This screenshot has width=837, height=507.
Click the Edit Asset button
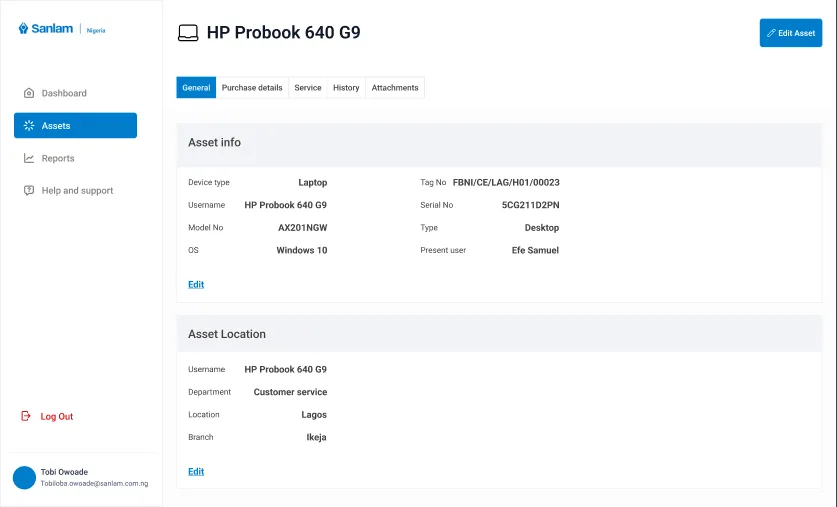pyautogui.click(x=791, y=33)
